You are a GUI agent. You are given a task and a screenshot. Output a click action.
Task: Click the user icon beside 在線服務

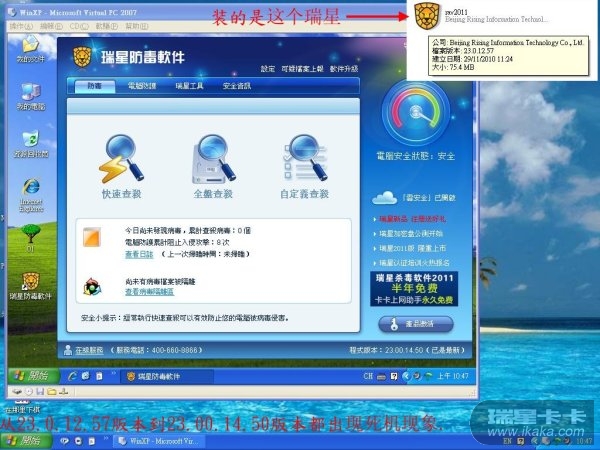(68, 350)
